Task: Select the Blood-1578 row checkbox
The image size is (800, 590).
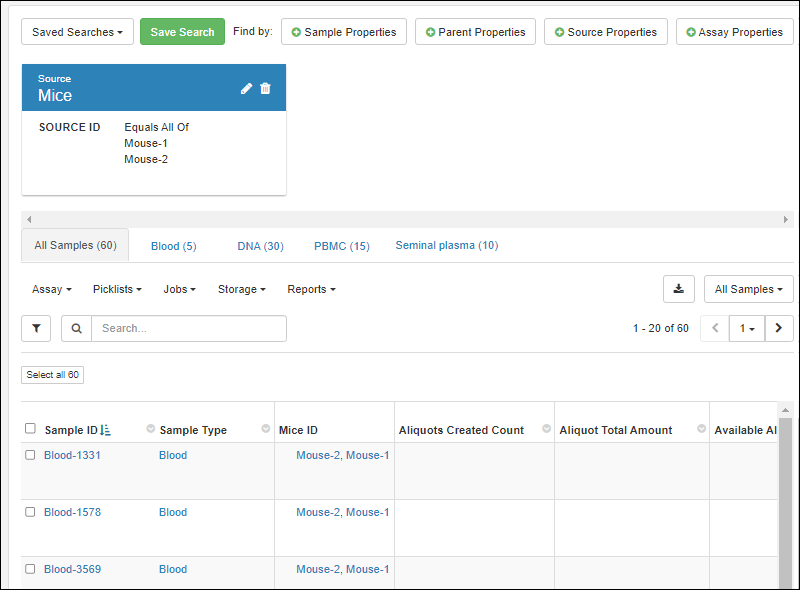Action: point(30,512)
